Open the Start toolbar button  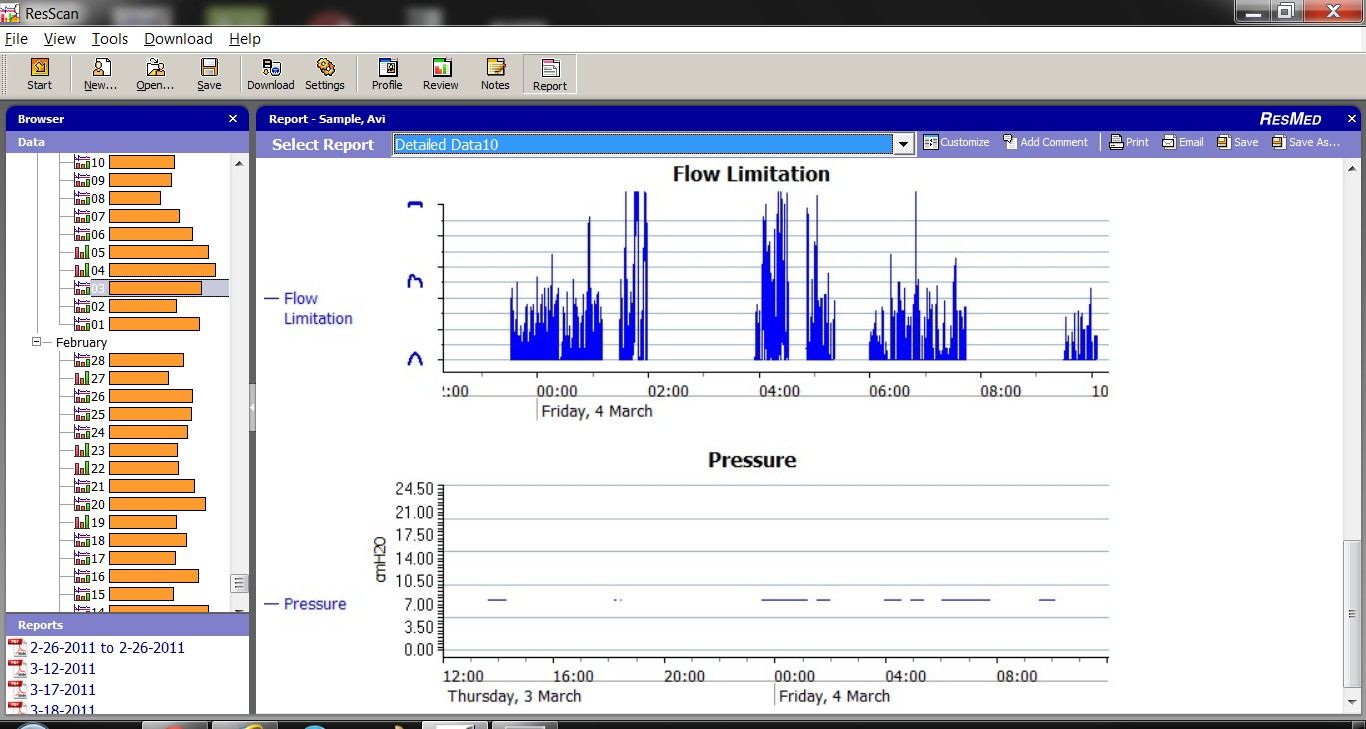[x=39, y=75]
